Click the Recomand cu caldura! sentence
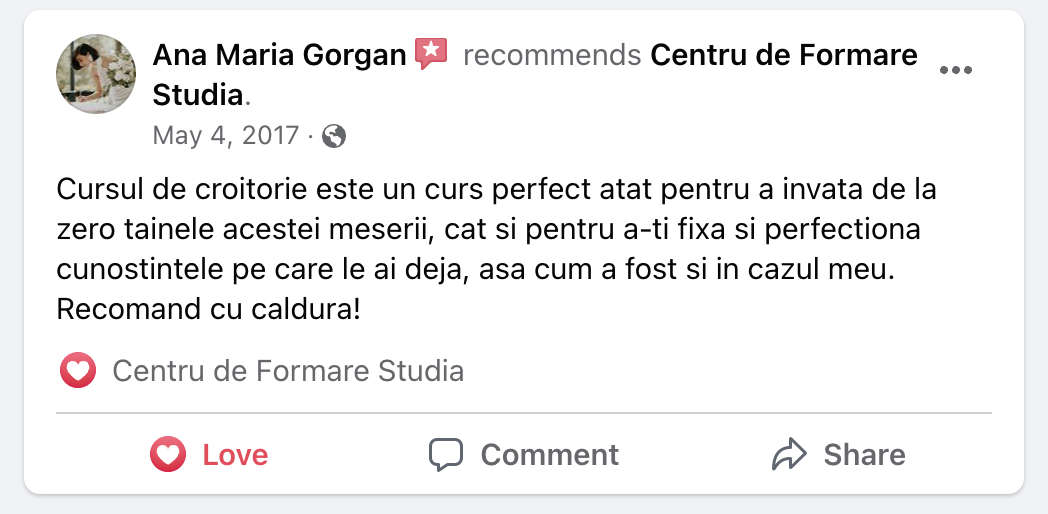The width and height of the screenshot is (1048, 514). (208, 309)
